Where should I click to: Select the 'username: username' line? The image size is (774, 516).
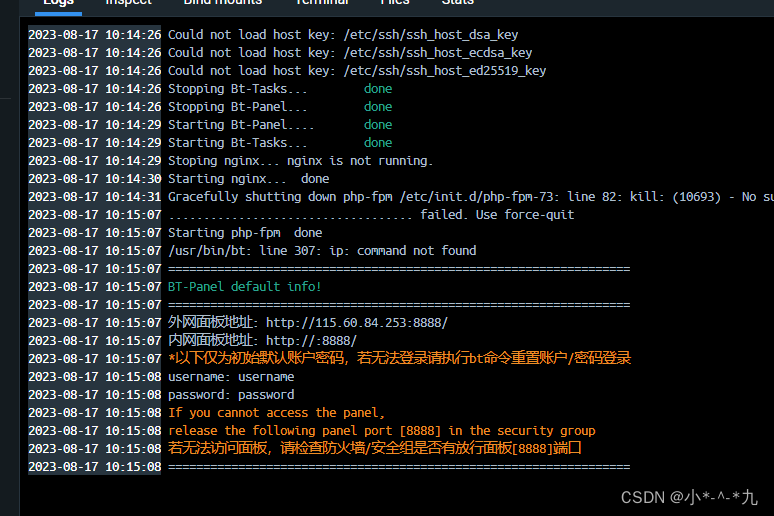point(231,377)
